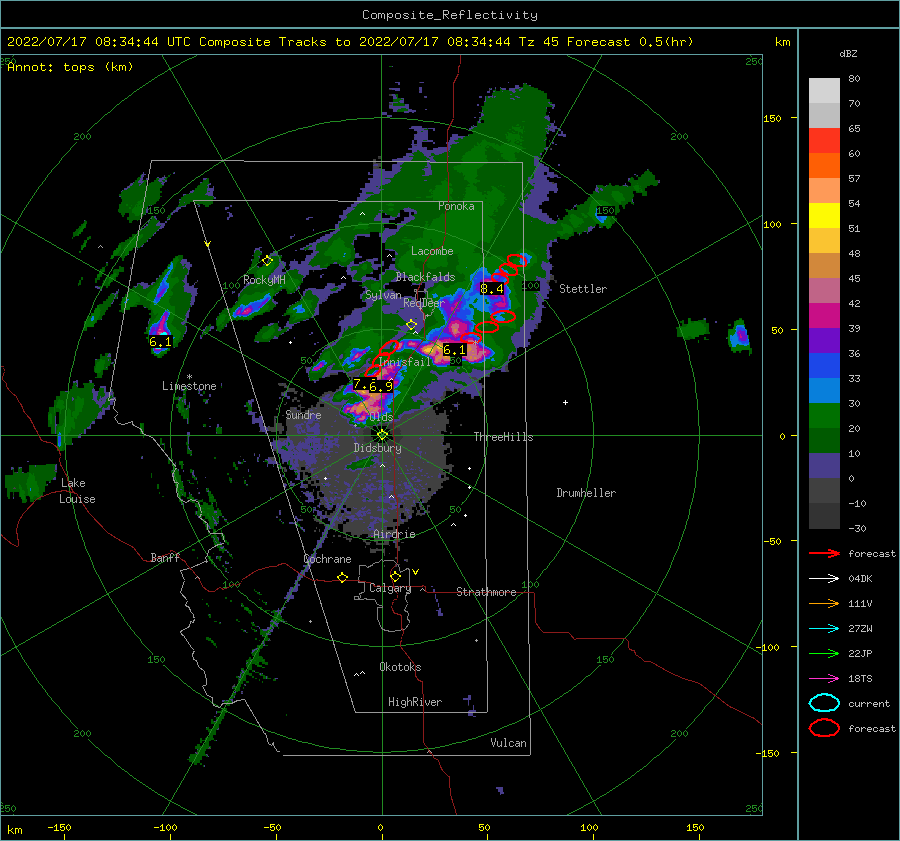Click the 6.1 storm label west of Limestone

(160, 342)
